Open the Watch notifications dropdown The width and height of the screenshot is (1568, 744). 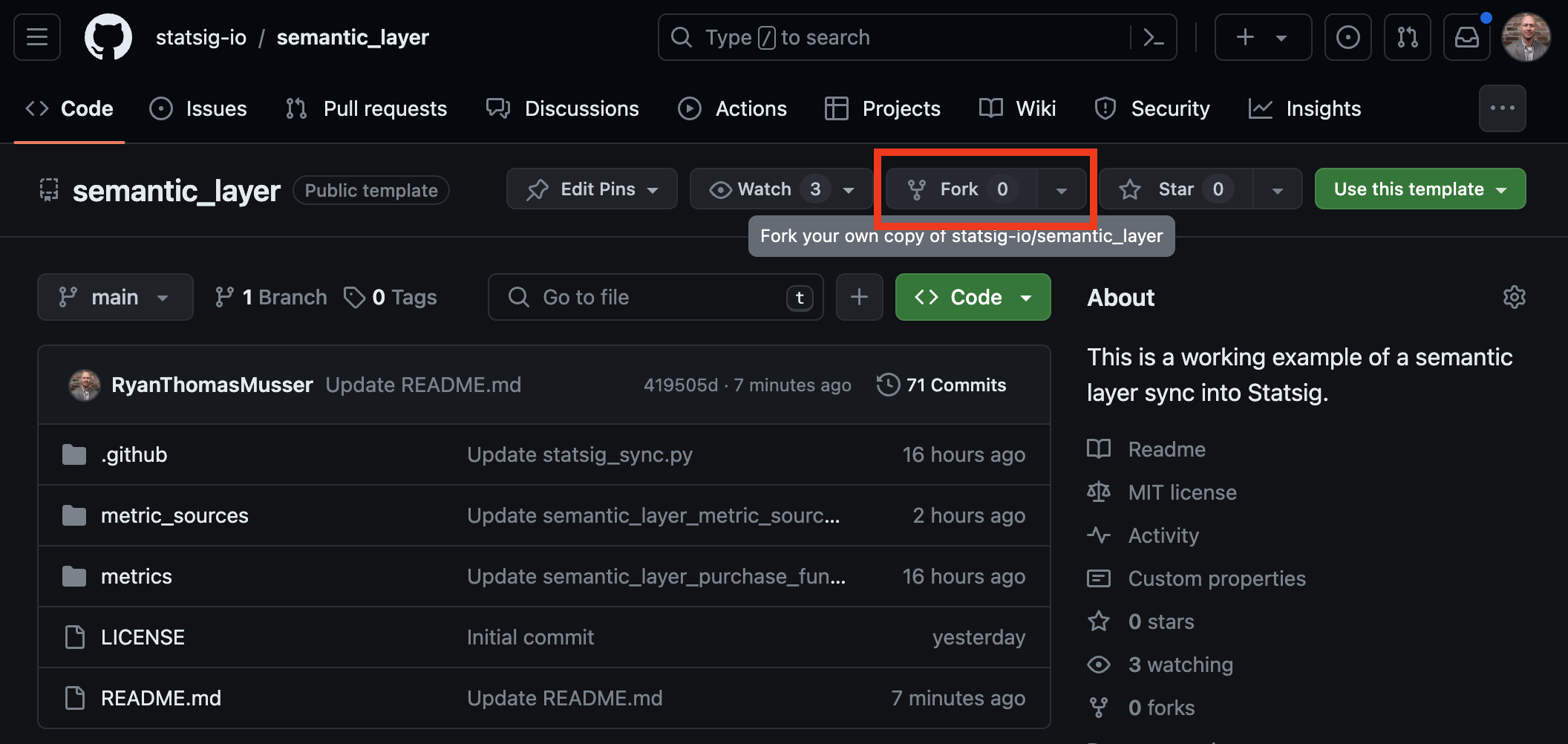pyautogui.click(x=782, y=189)
